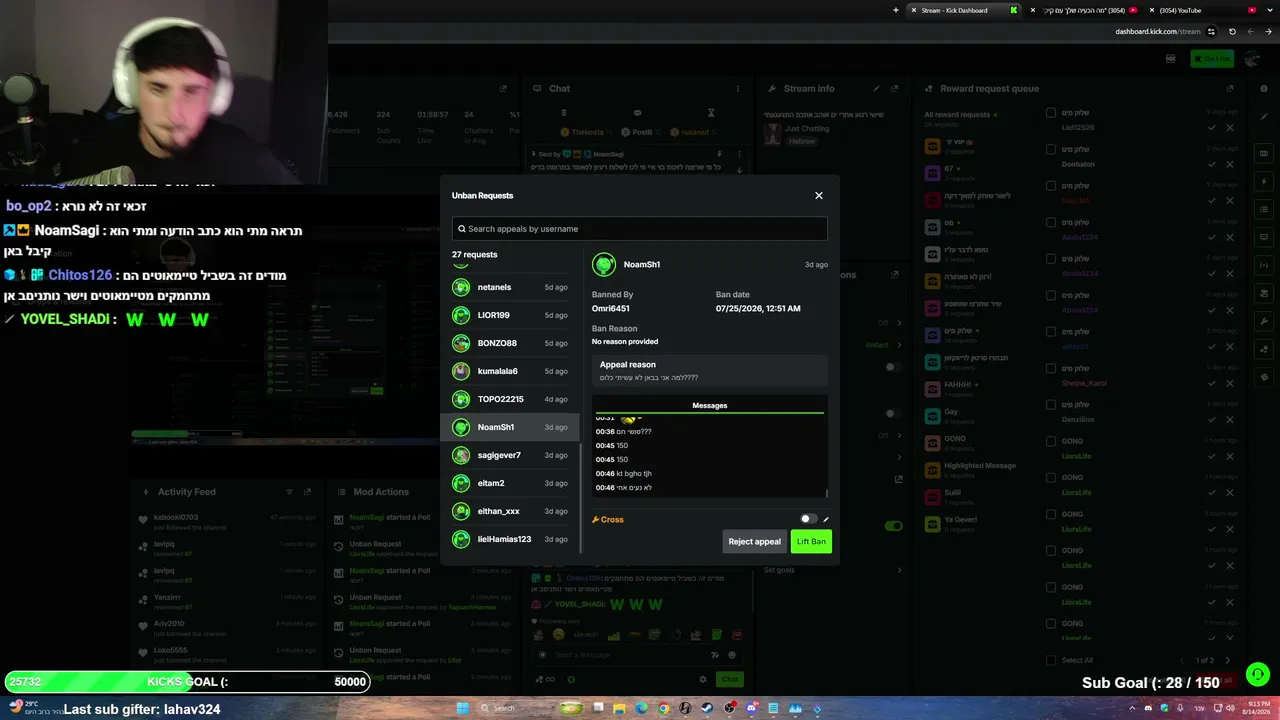Click the wrench icon in the right sidebar
1280x720 pixels.
[1265, 321]
